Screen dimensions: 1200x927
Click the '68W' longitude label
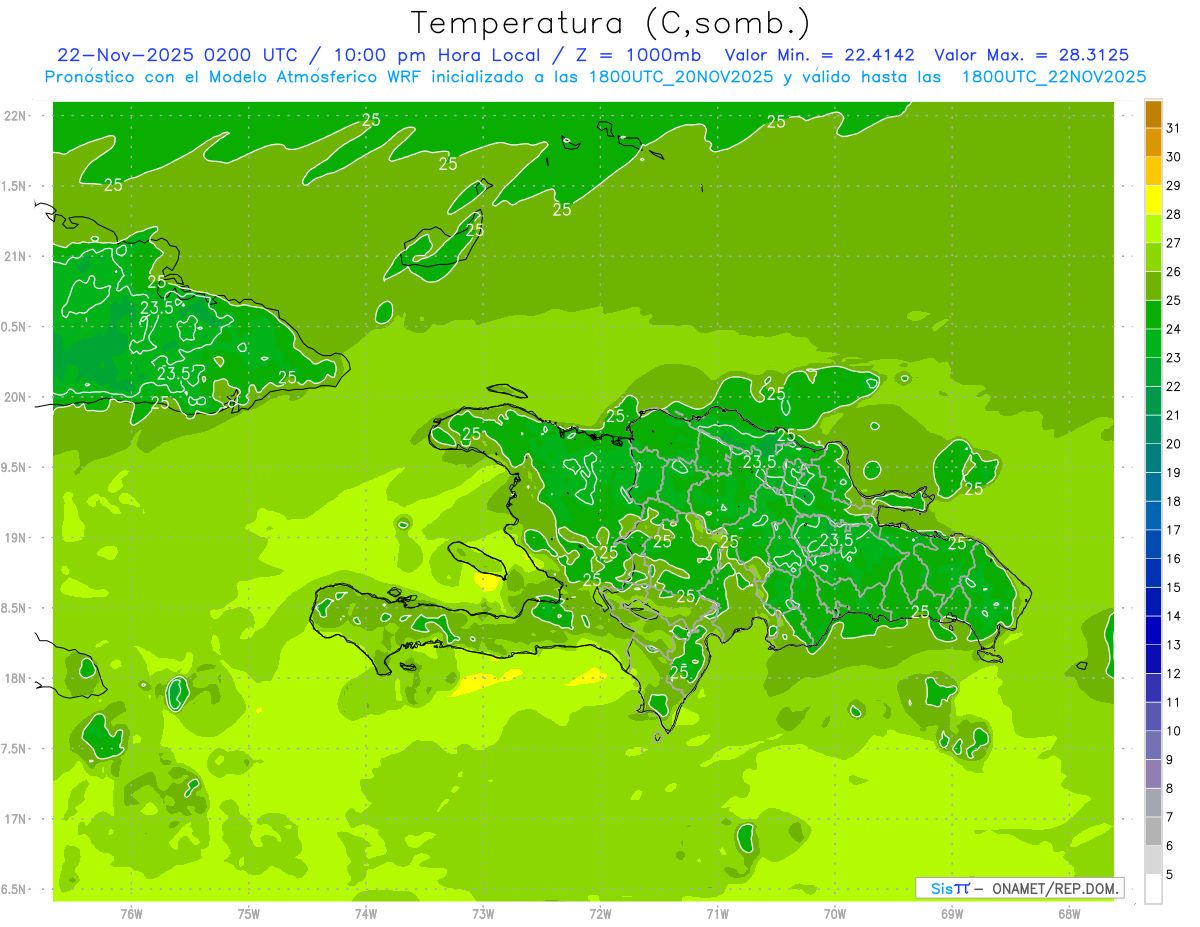click(1069, 913)
